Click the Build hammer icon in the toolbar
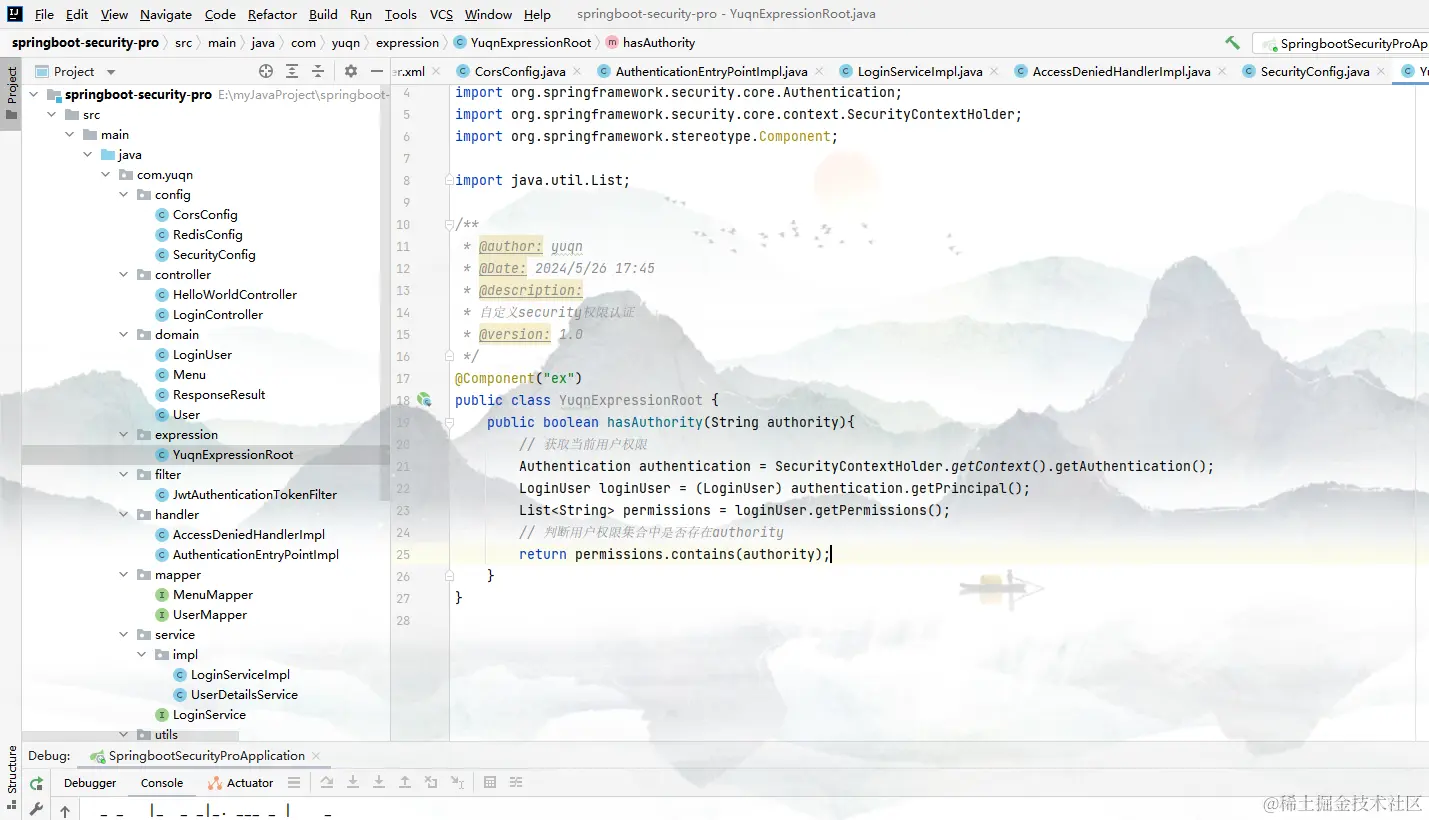 (x=1232, y=43)
